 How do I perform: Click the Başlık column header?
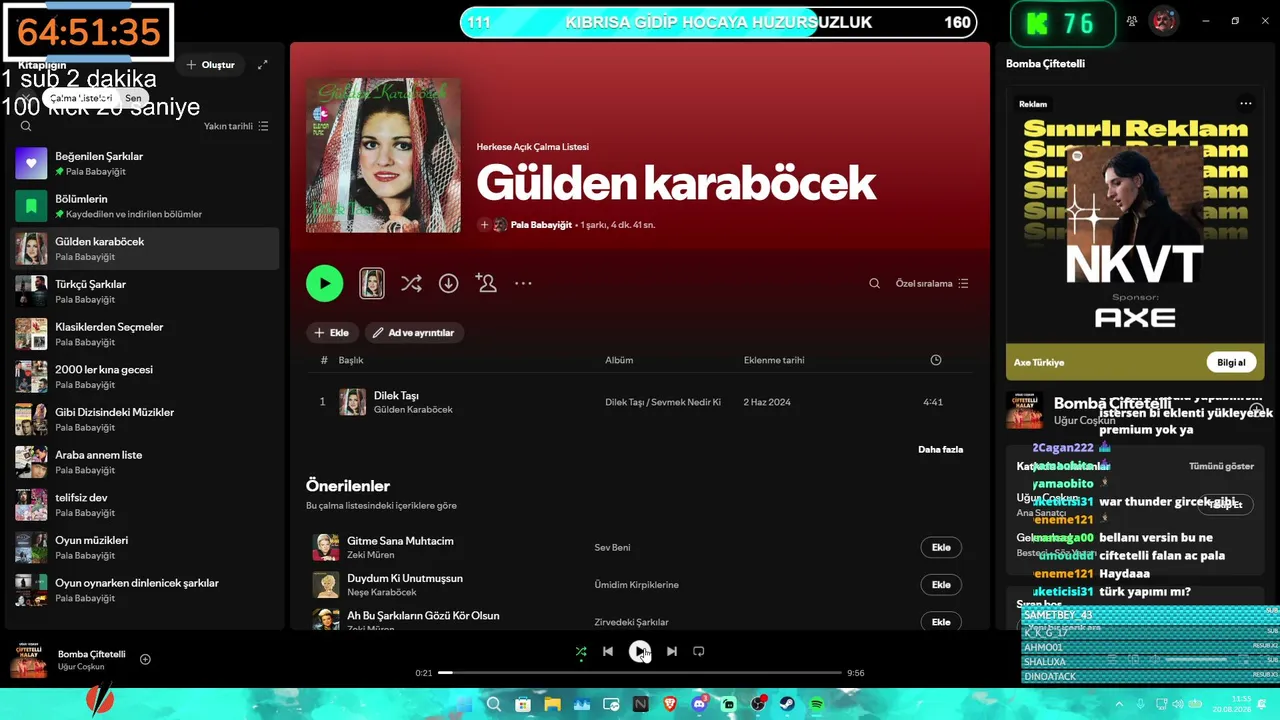[x=351, y=360]
